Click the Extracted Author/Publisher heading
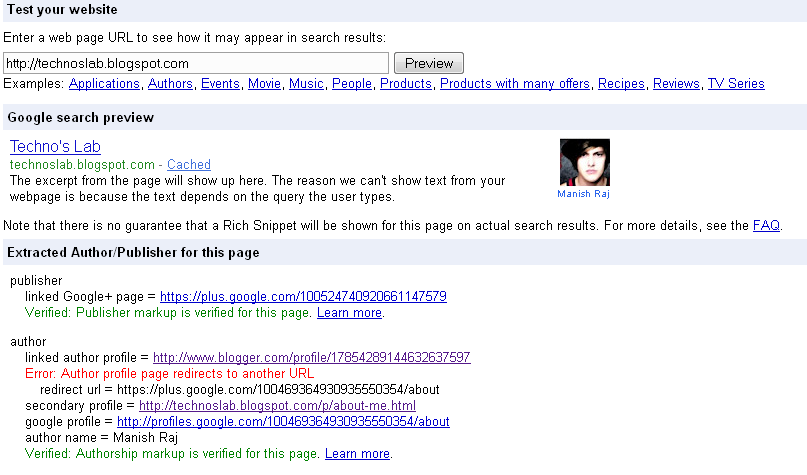Screen dimensions: 807x475 pos(133,253)
